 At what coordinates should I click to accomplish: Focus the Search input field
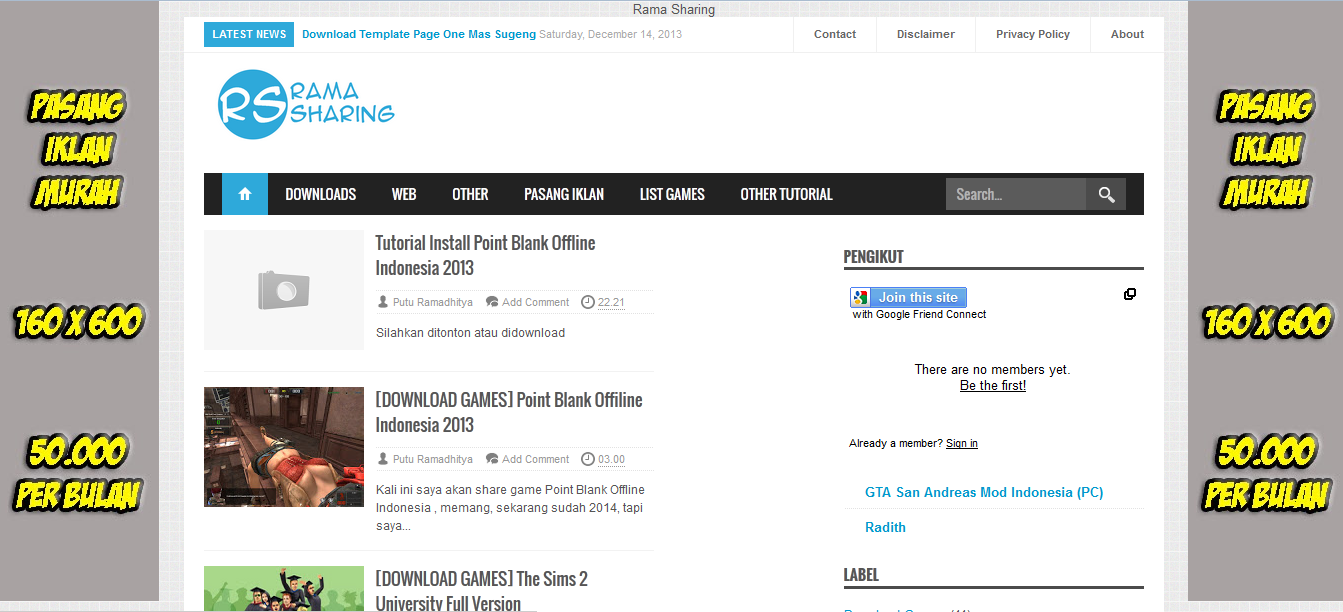click(x=1016, y=194)
